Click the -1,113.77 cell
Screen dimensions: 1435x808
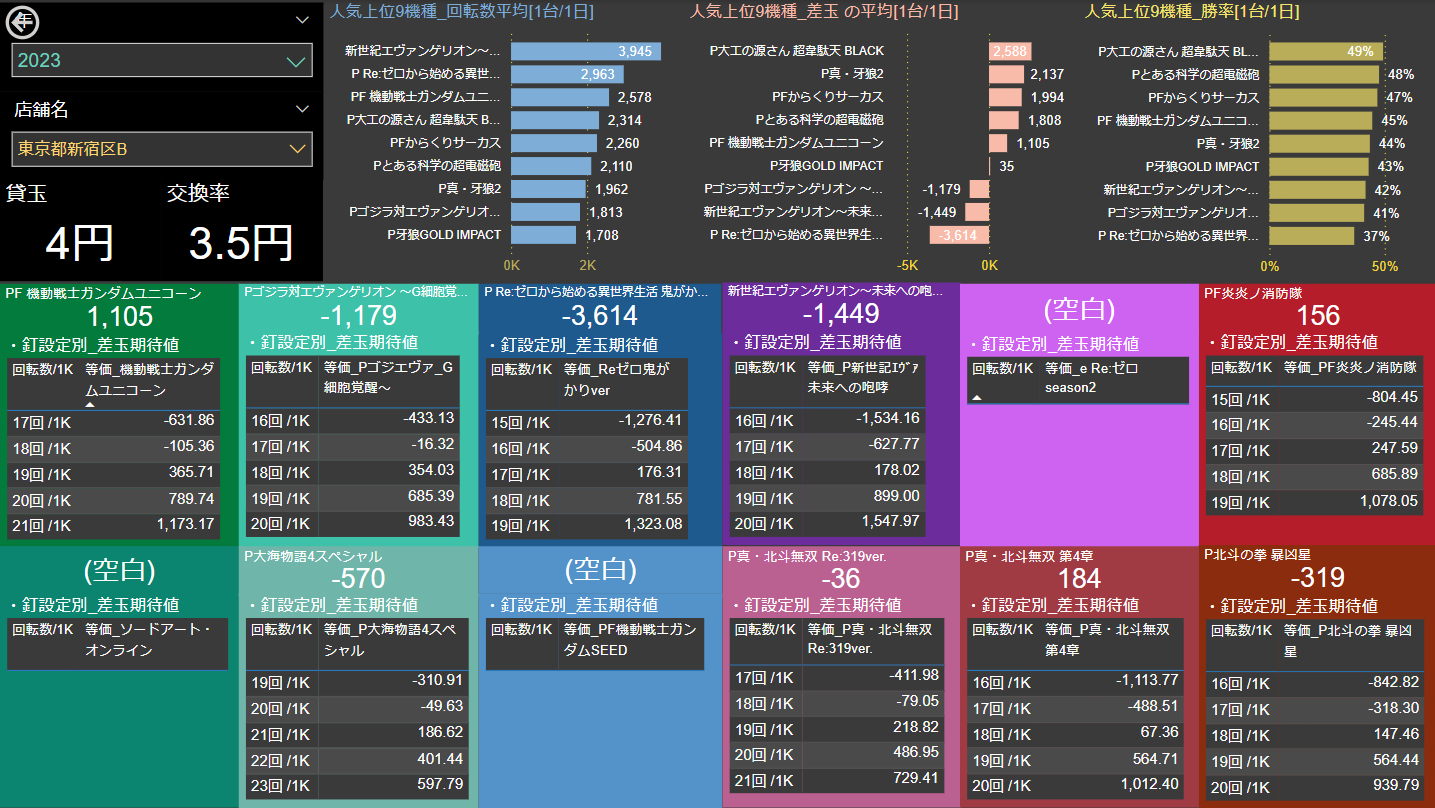click(x=1147, y=680)
